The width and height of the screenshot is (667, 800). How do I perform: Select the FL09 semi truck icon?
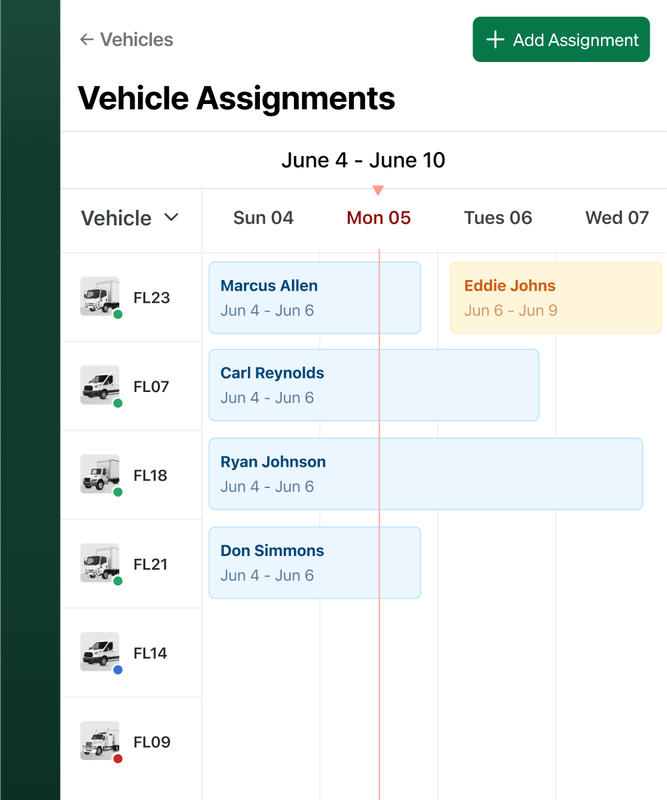100,740
